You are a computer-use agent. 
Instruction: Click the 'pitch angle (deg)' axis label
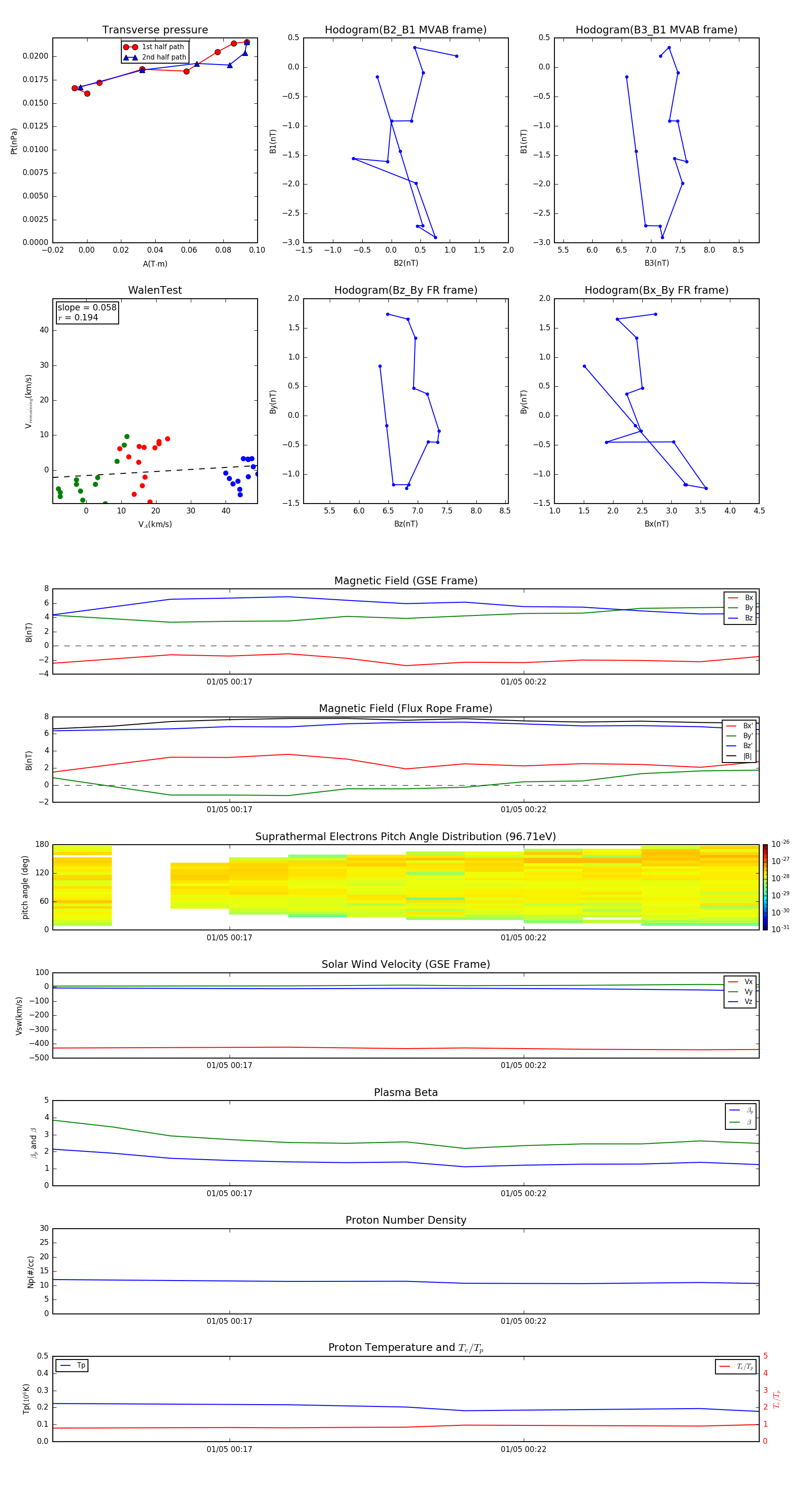pyautogui.click(x=25, y=887)
